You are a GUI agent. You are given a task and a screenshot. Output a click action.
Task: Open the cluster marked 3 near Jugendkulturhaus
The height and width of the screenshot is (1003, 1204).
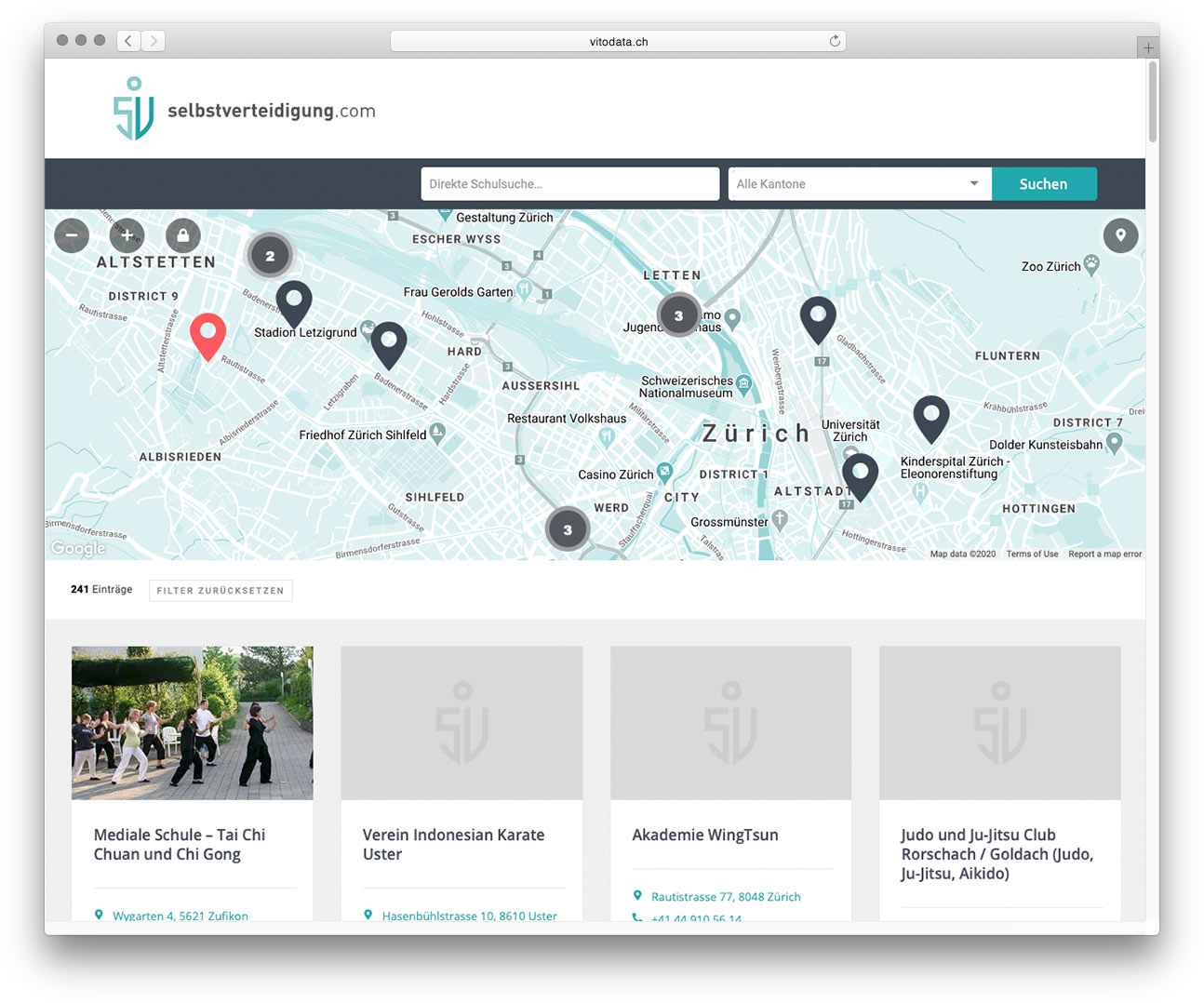coord(678,314)
